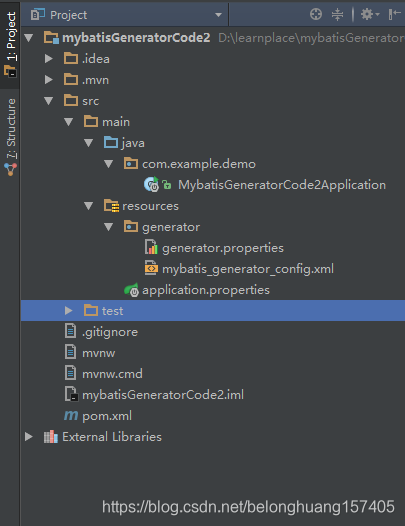Select the pom.xml file name
The width and height of the screenshot is (405, 526).
point(107,416)
